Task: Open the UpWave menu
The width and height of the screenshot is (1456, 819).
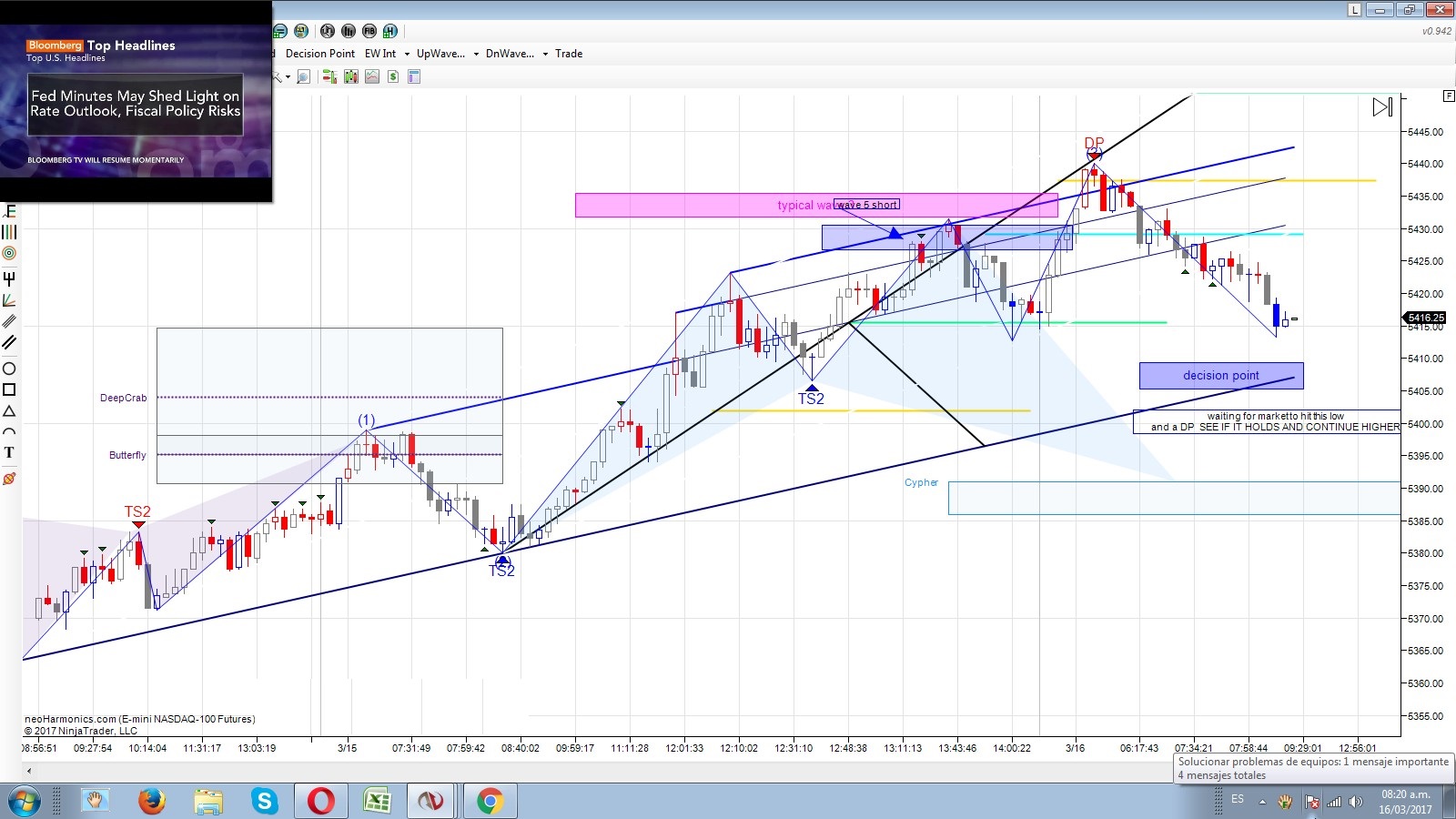Action: [x=440, y=54]
